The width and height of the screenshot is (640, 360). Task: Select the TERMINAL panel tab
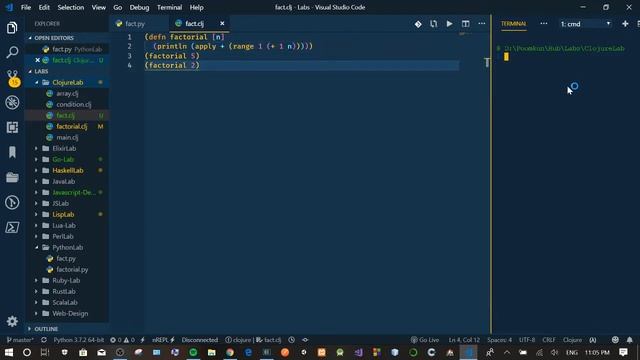[513, 24]
